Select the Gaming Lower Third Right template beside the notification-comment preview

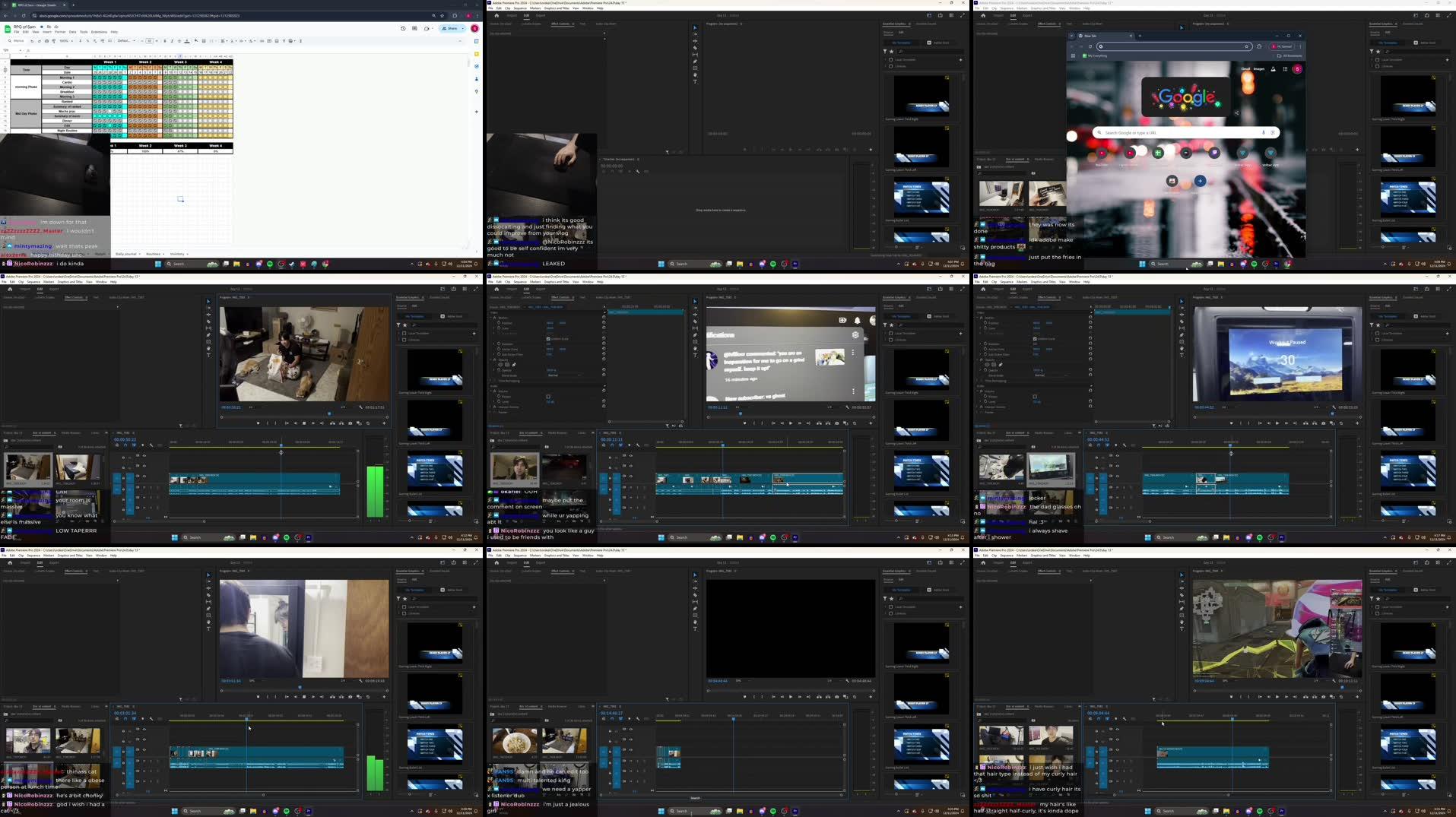(921, 371)
